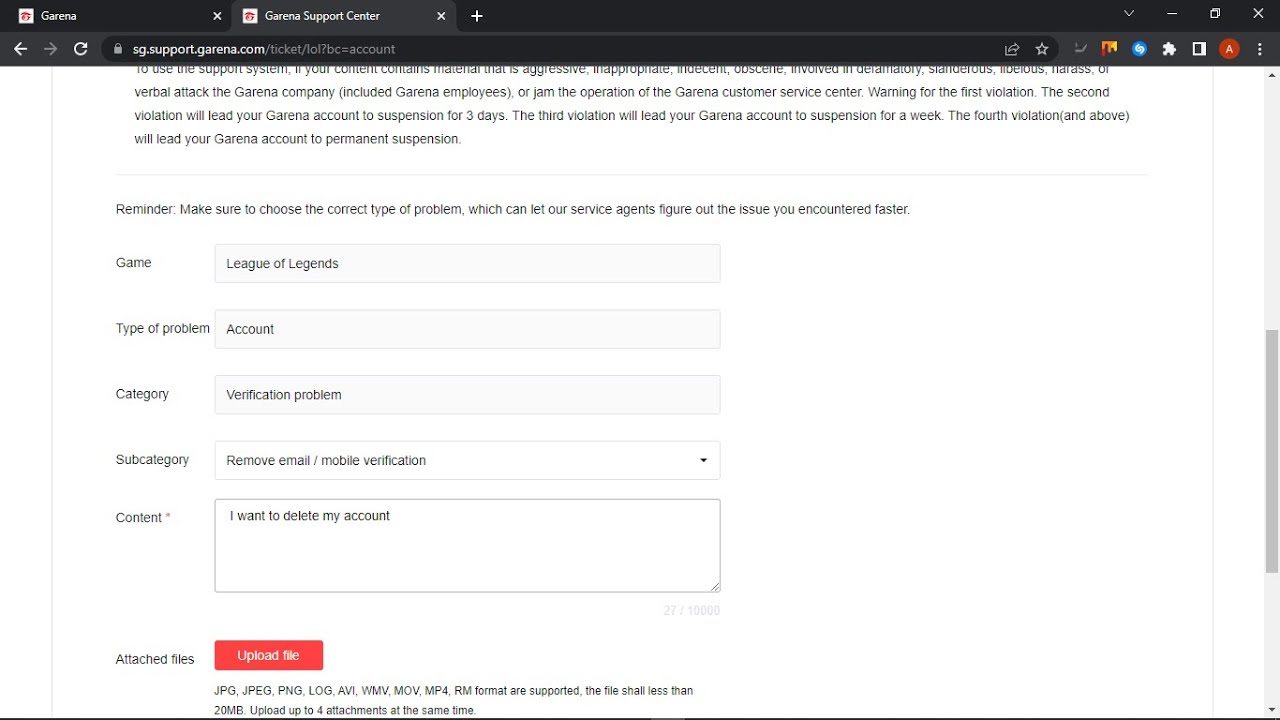Click the '27 / 10000' character counter
Screen dimensions: 1280x720
691,610
